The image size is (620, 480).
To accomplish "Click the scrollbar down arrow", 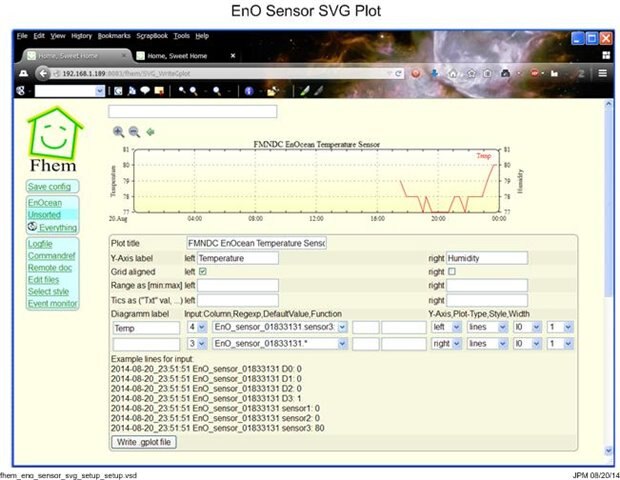I will tap(608, 450).
